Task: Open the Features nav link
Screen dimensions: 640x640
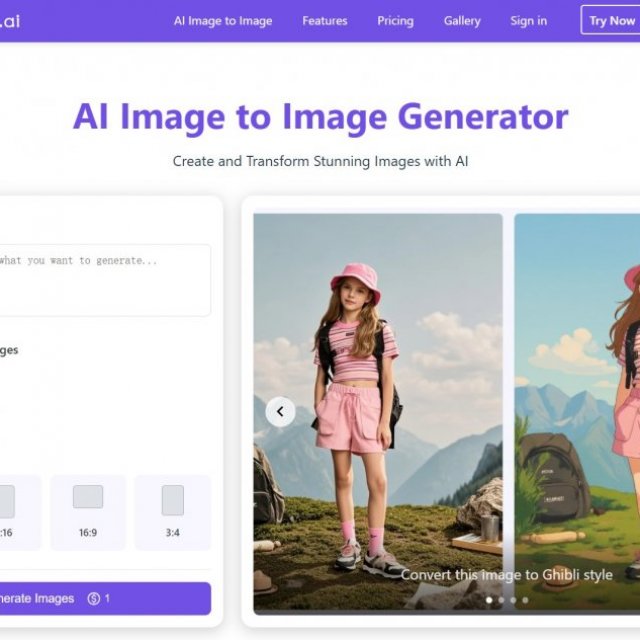Action: tap(325, 21)
